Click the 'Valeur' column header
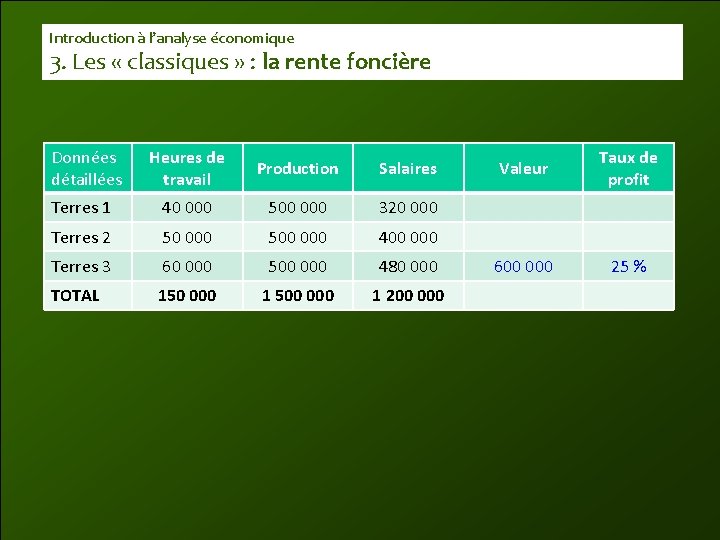This screenshot has width=720, height=540. pyautogui.click(x=523, y=168)
